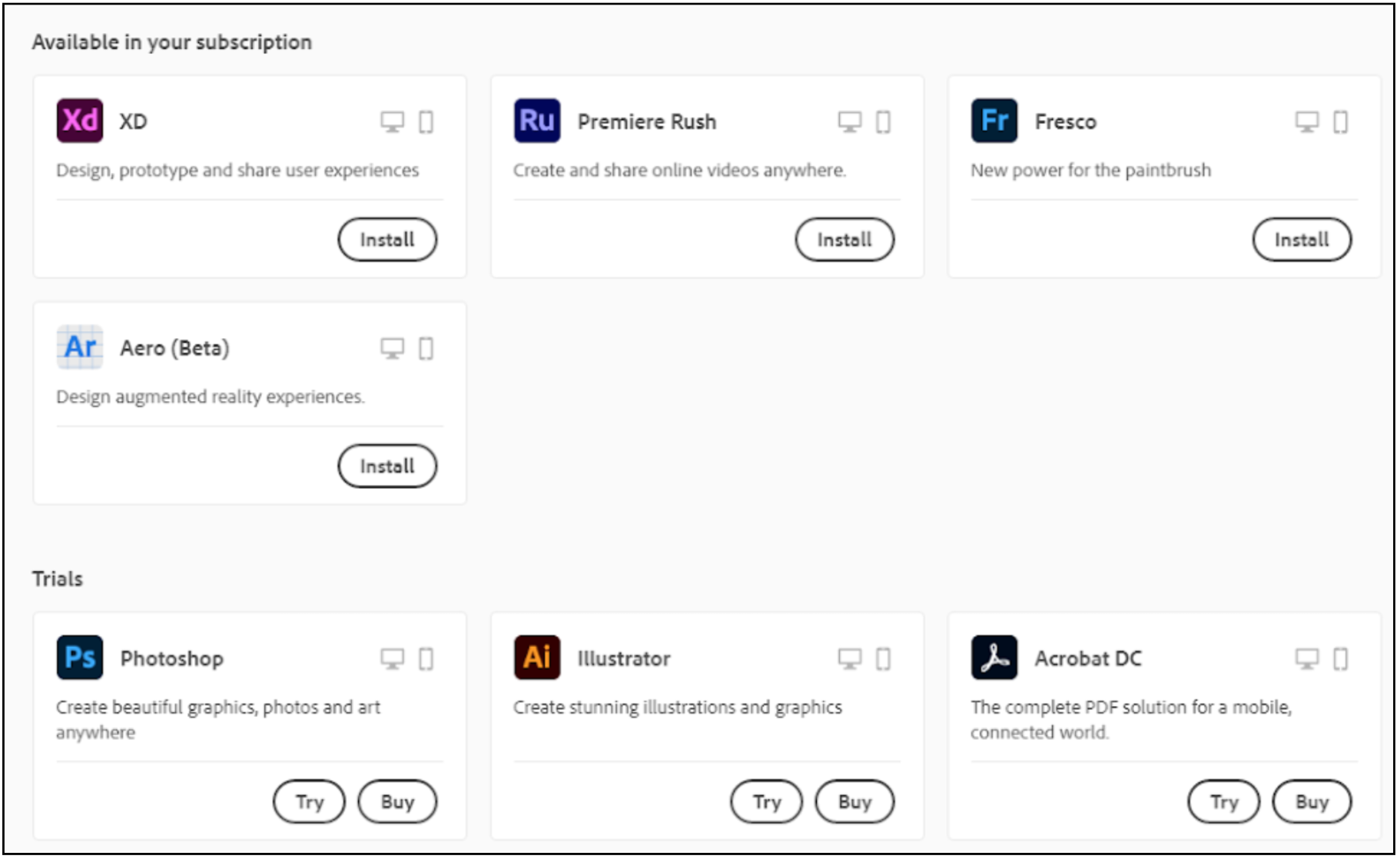1400x859 pixels.
Task: Install Aero (Beta)
Action: pyautogui.click(x=387, y=466)
